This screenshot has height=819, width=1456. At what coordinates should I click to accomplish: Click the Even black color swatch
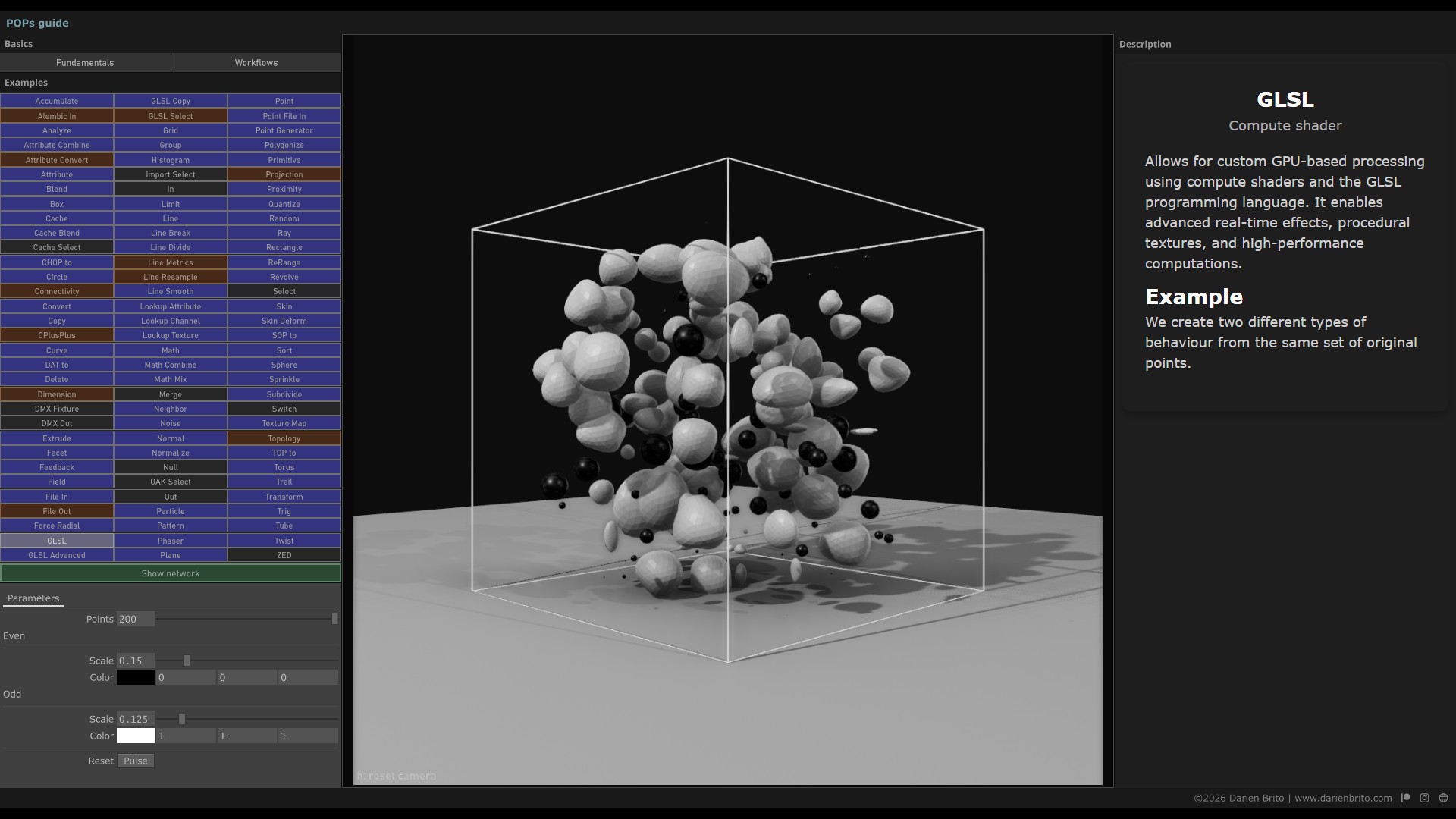(136, 677)
